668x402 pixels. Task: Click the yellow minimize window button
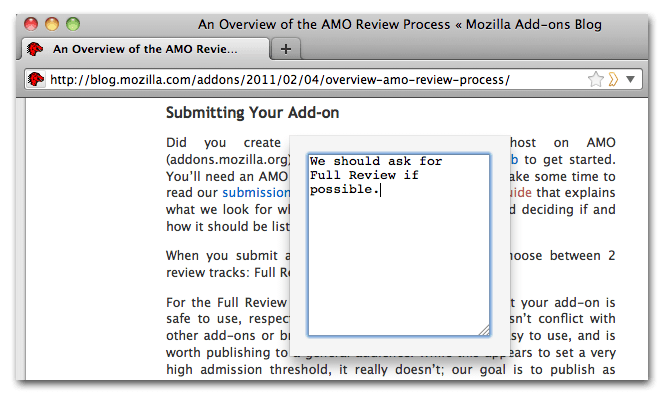coord(52,24)
